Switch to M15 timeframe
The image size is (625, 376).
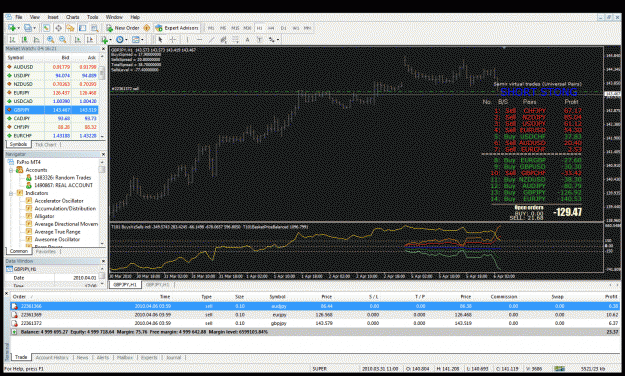[x=235, y=28]
